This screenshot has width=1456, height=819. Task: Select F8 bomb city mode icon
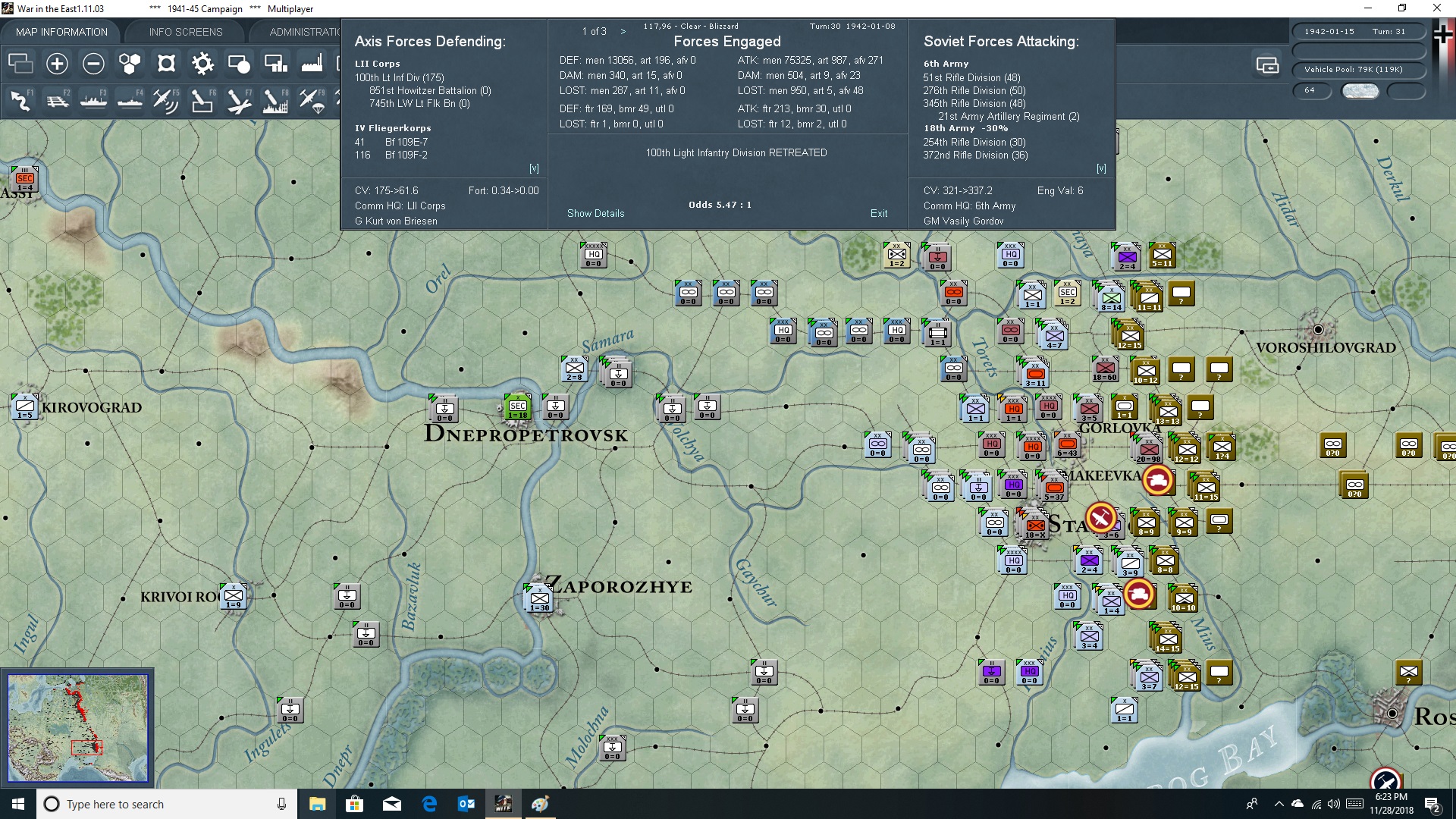275,100
